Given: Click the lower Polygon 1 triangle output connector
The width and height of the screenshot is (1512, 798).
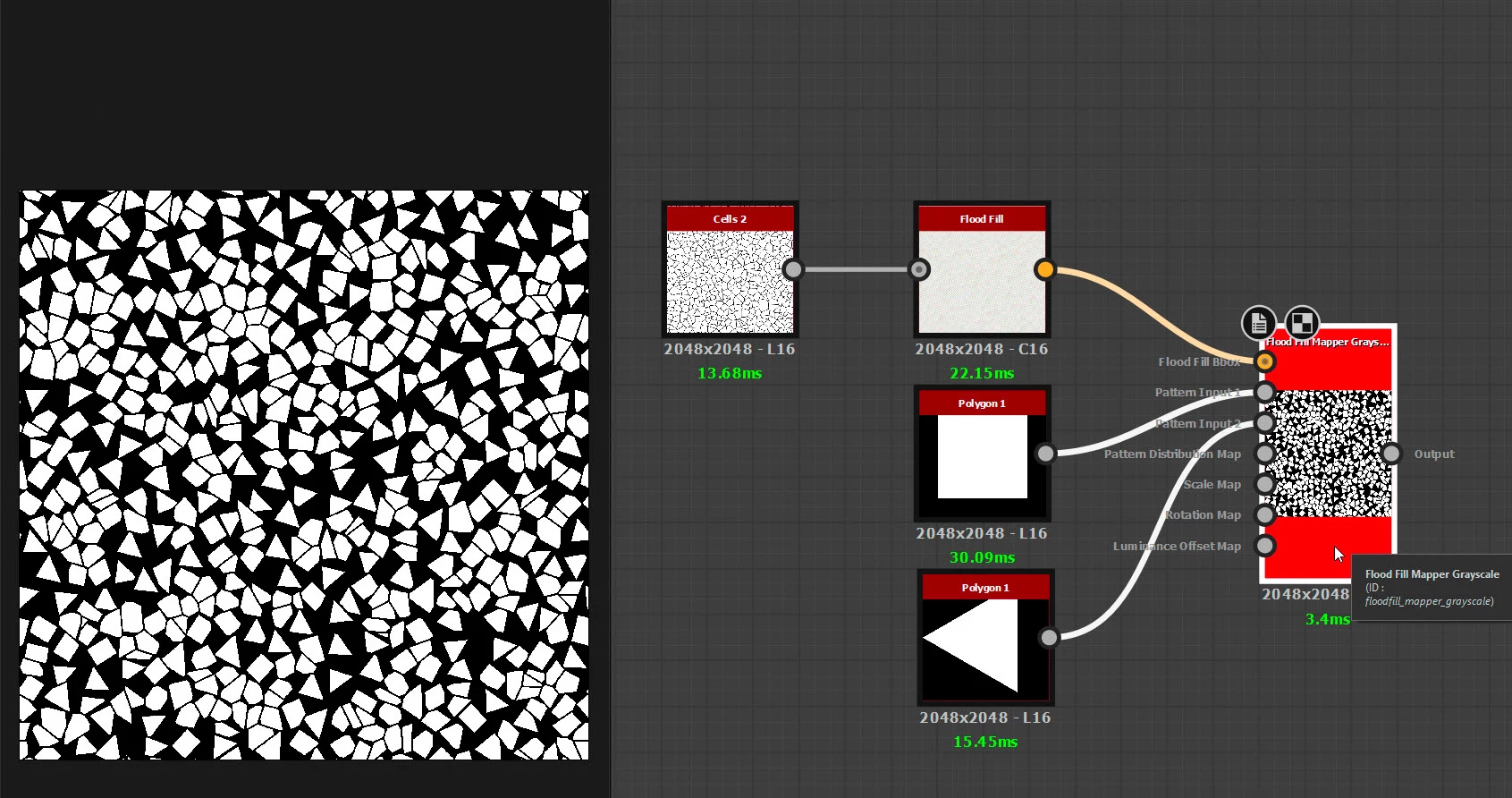Looking at the screenshot, I should [1049, 638].
